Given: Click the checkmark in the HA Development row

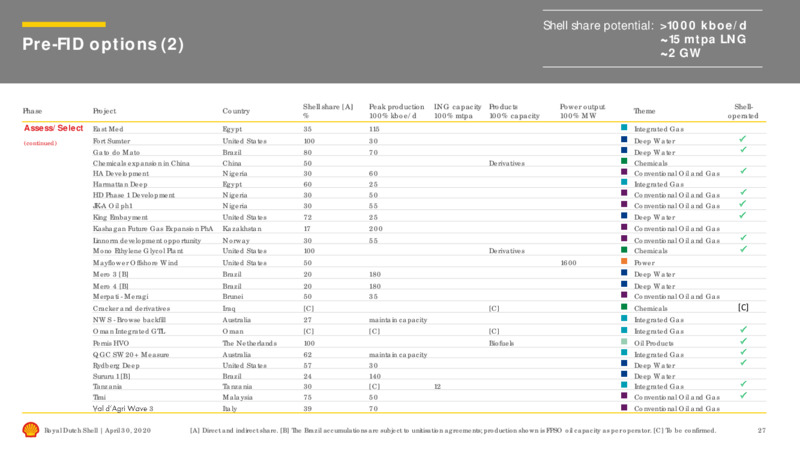Looking at the screenshot, I should tap(743, 171).
